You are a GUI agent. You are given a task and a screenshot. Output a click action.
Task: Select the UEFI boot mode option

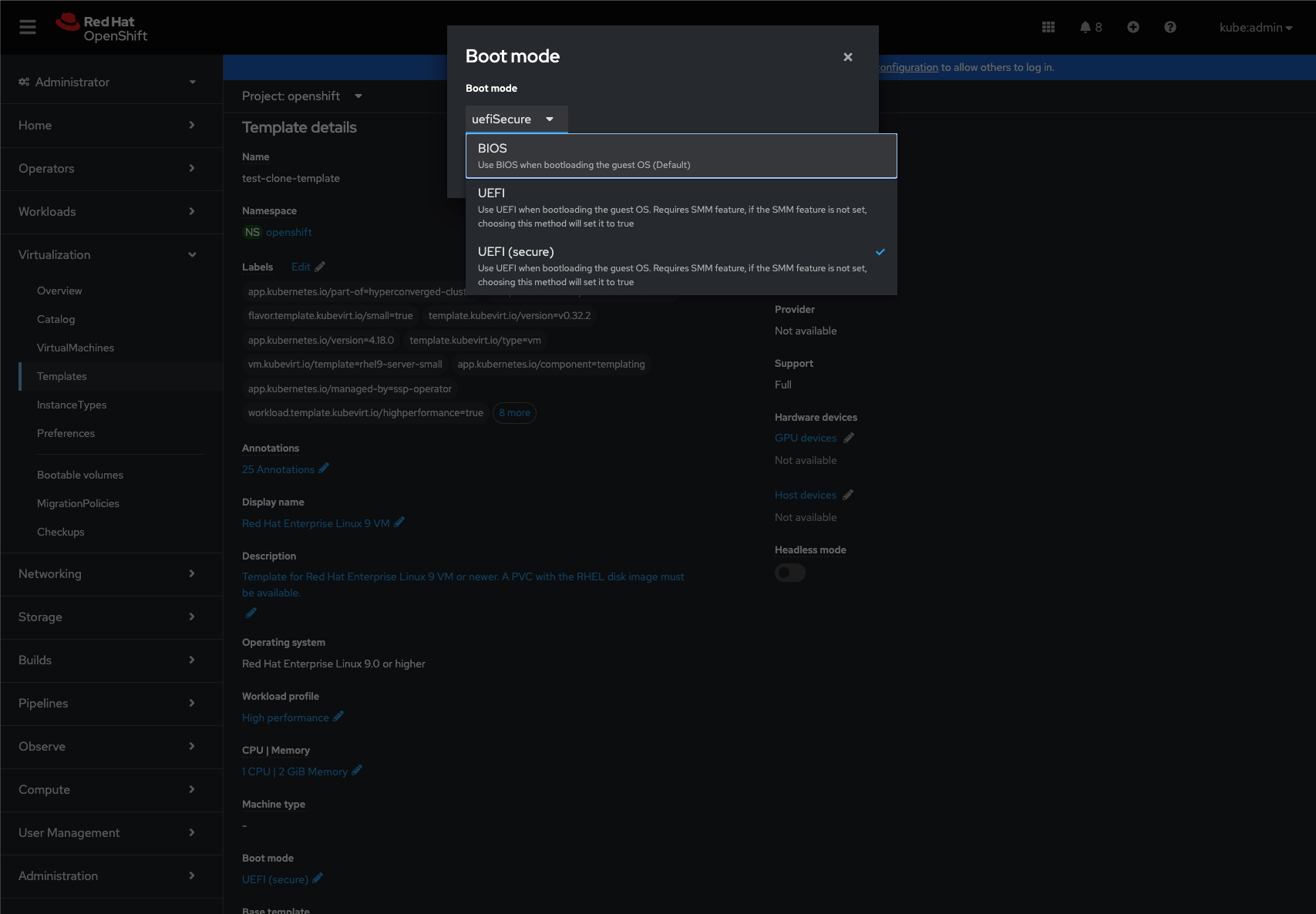pyautogui.click(x=682, y=207)
